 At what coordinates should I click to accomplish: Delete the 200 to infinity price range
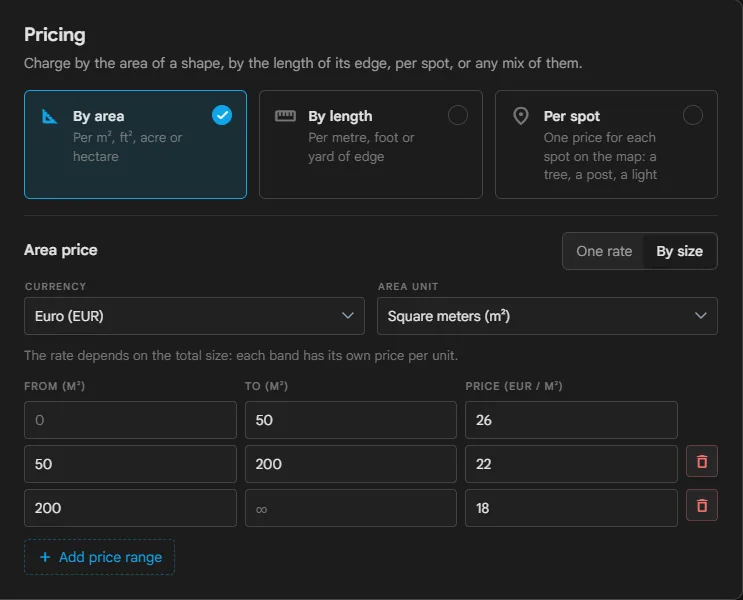pyautogui.click(x=702, y=505)
